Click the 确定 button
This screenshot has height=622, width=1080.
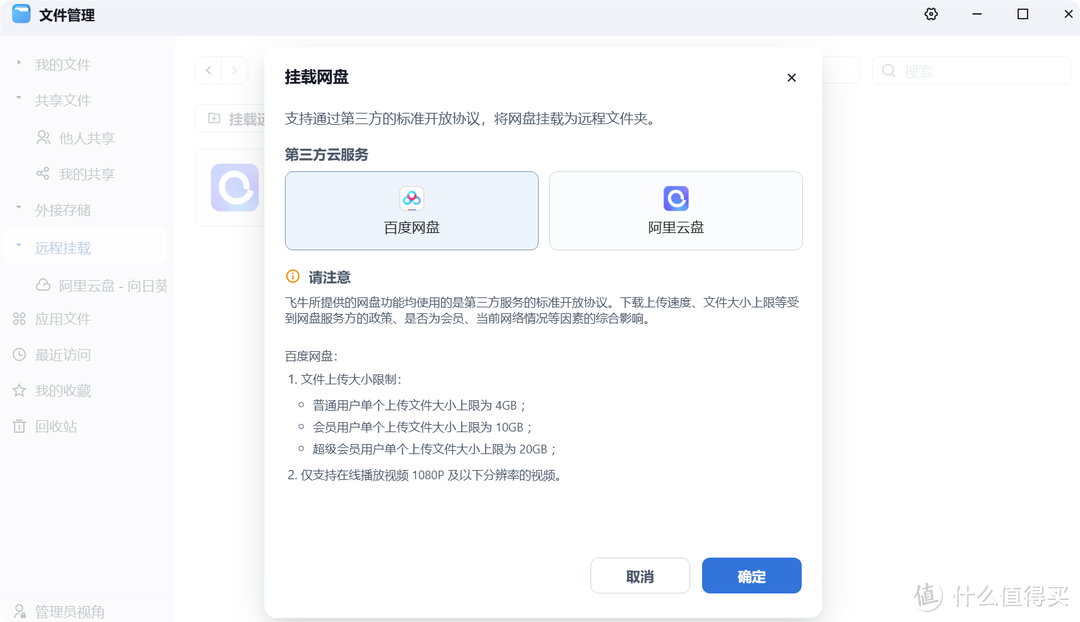point(751,576)
